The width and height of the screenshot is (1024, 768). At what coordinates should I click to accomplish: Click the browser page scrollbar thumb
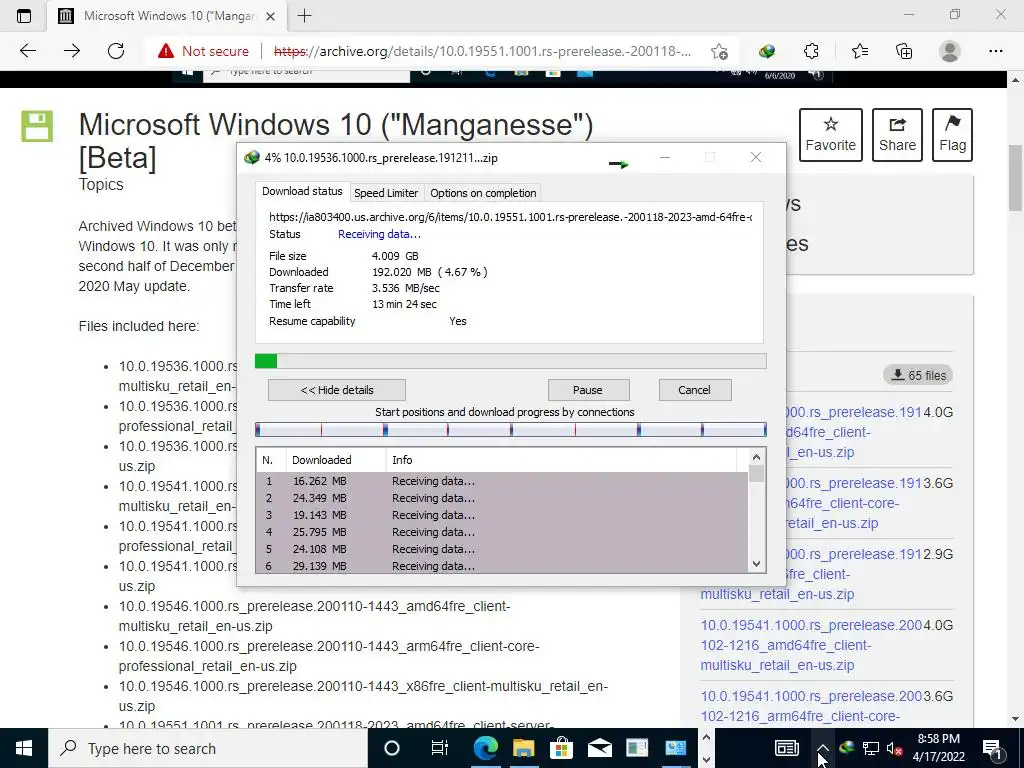(x=1015, y=178)
